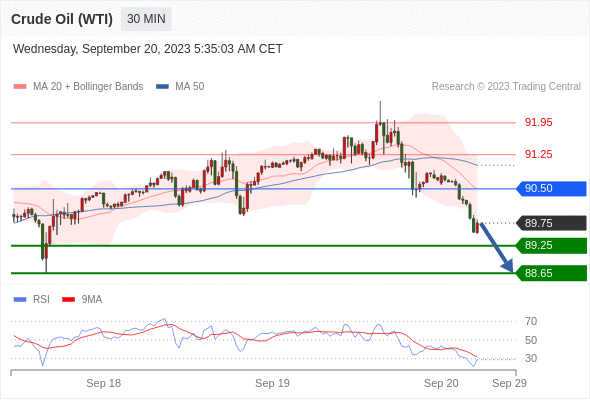The height and width of the screenshot is (400, 590).
Task: Click the MA 50 legend label
Action: click(190, 87)
